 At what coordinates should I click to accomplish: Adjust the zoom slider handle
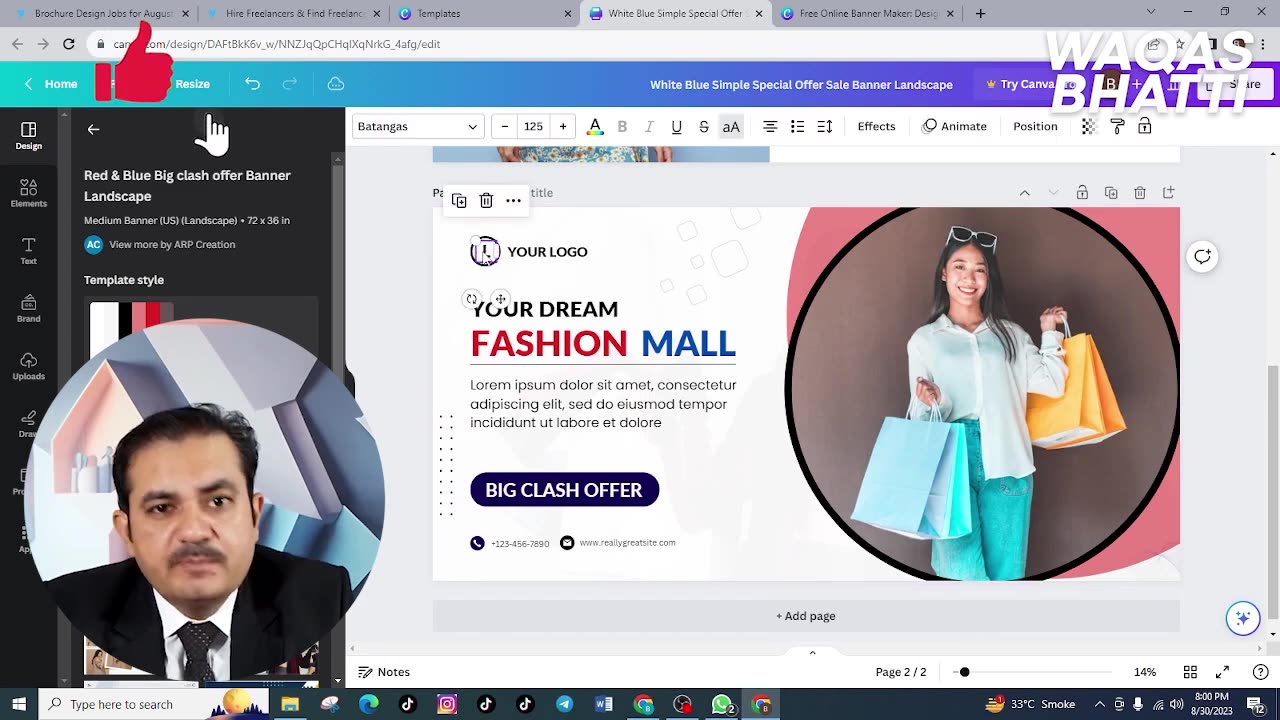pos(964,672)
